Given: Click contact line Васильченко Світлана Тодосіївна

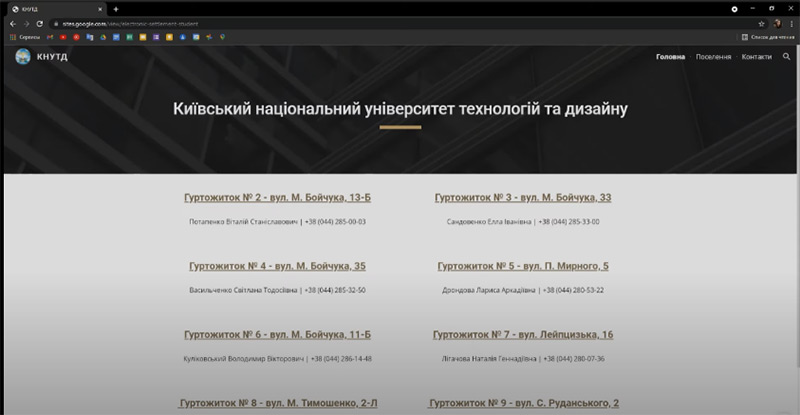Looking at the screenshot, I should pos(278,290).
